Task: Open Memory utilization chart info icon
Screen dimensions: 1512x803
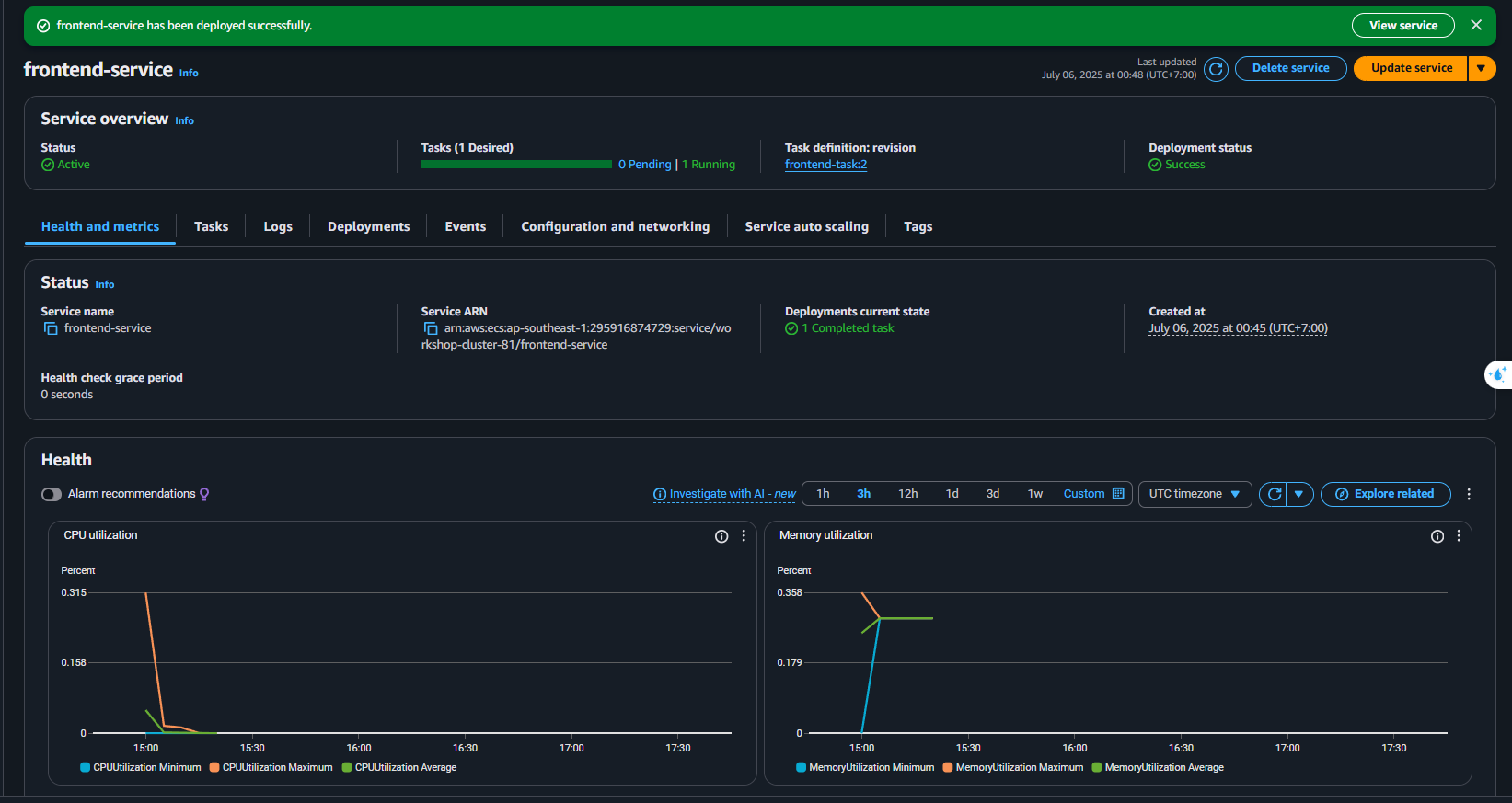Action: (x=1437, y=536)
